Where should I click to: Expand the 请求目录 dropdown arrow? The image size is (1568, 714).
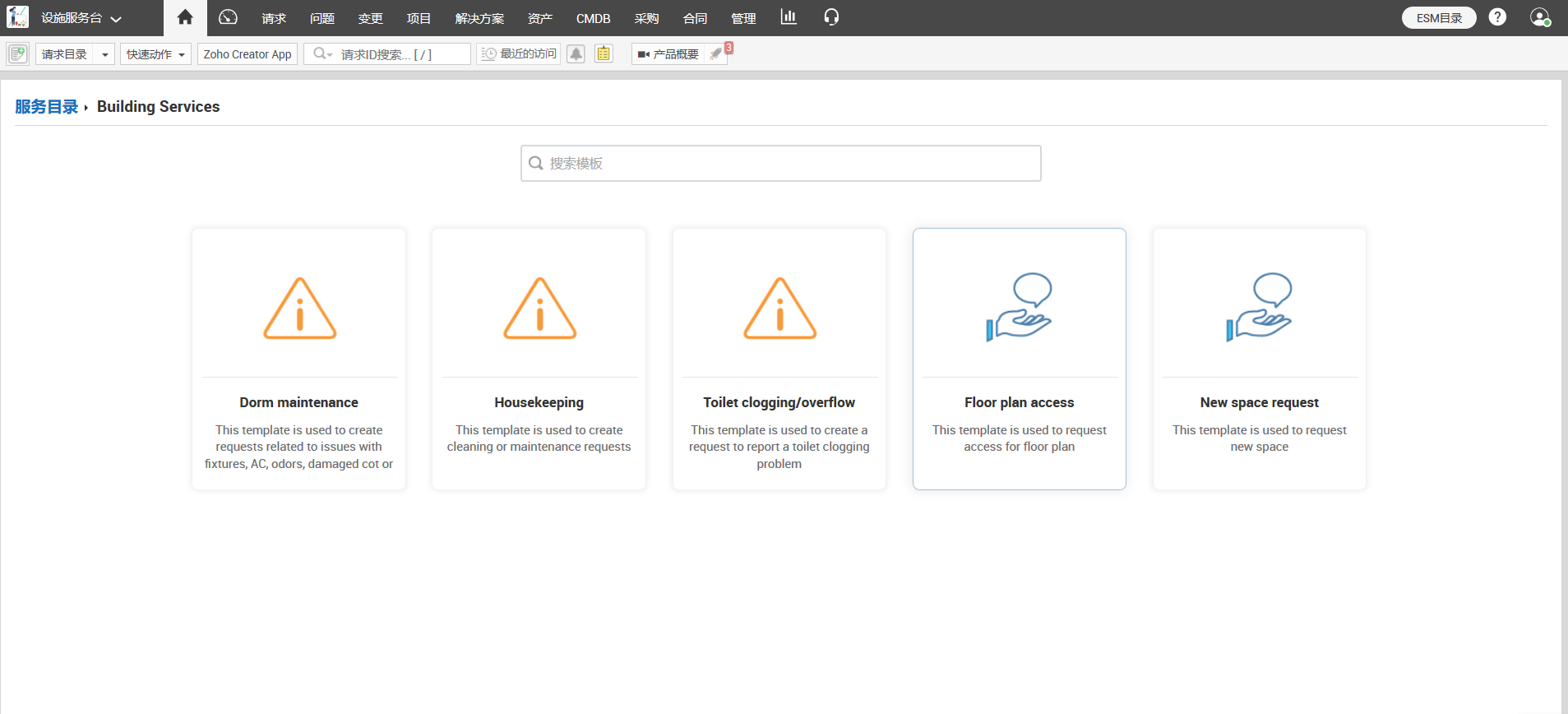104,54
